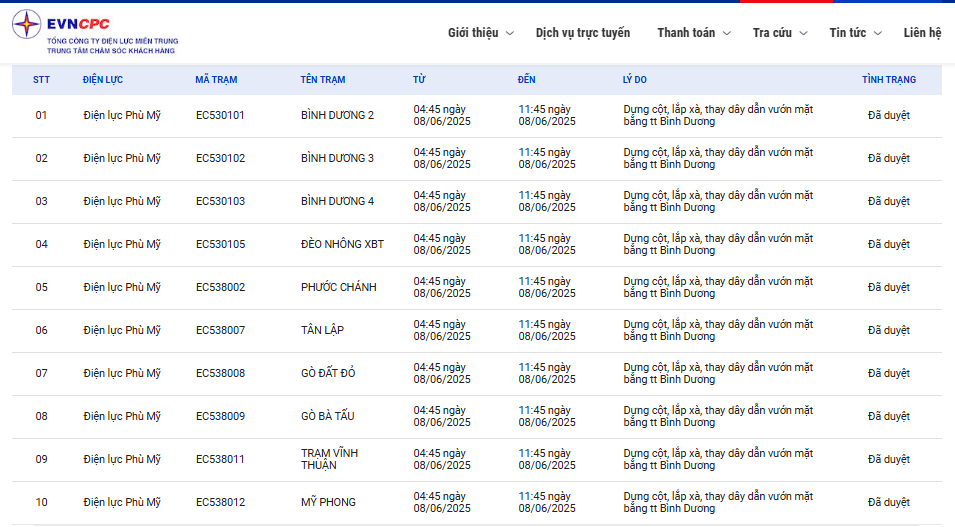Click the MÃ TRẠM column header
955x527 pixels.
(216, 80)
